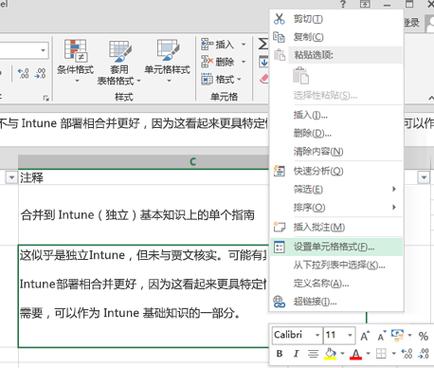The width and height of the screenshot is (434, 368).
Task: Apply yellow Fill Color in mini toolbar
Action: tap(330, 354)
